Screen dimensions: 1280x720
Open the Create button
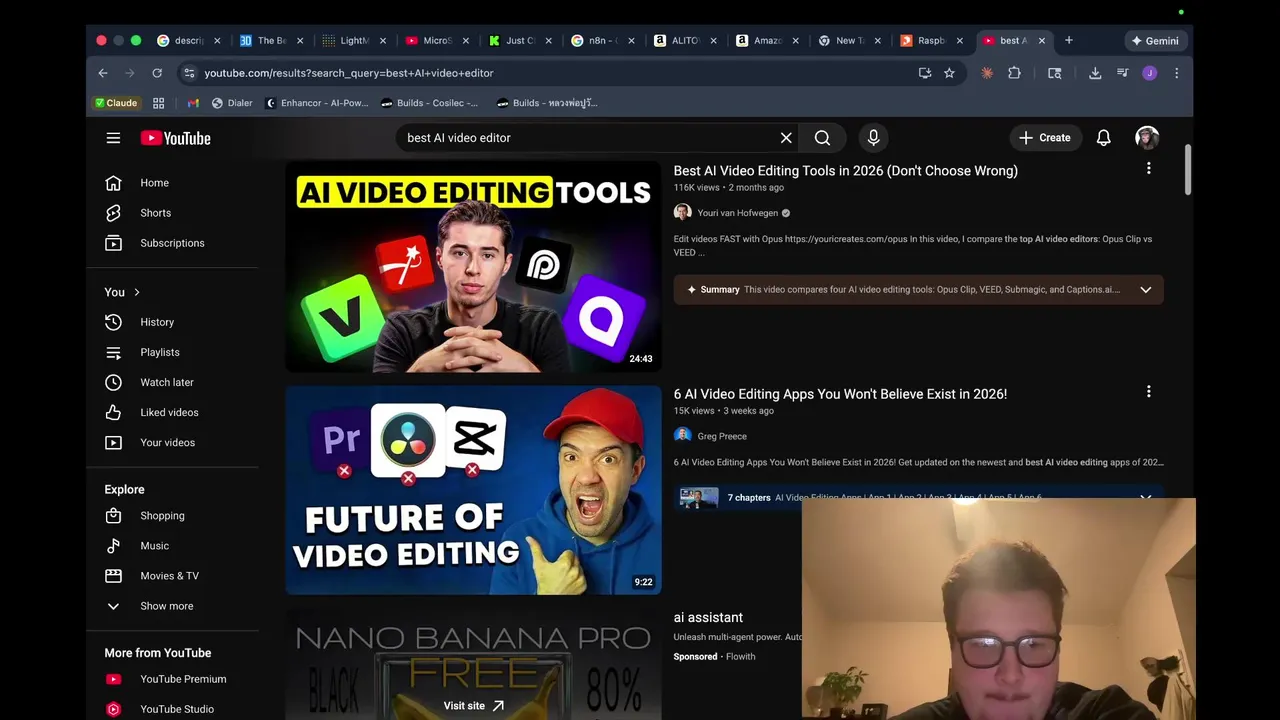(x=1044, y=138)
